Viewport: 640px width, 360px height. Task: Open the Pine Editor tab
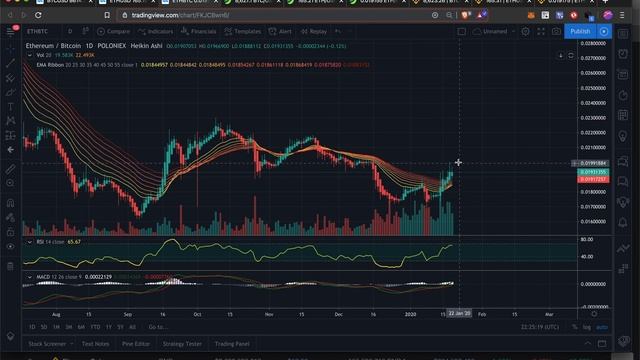pos(136,344)
